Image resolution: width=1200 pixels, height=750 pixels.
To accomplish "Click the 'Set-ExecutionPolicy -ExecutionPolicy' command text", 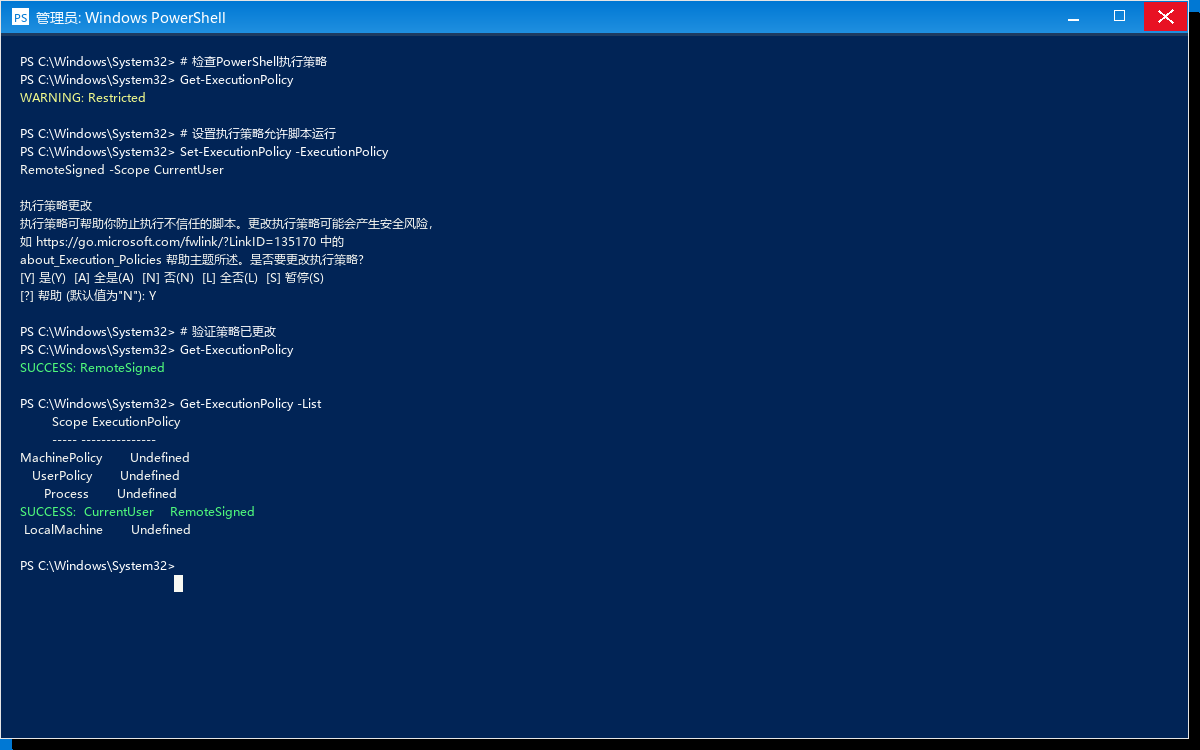I will [284, 152].
